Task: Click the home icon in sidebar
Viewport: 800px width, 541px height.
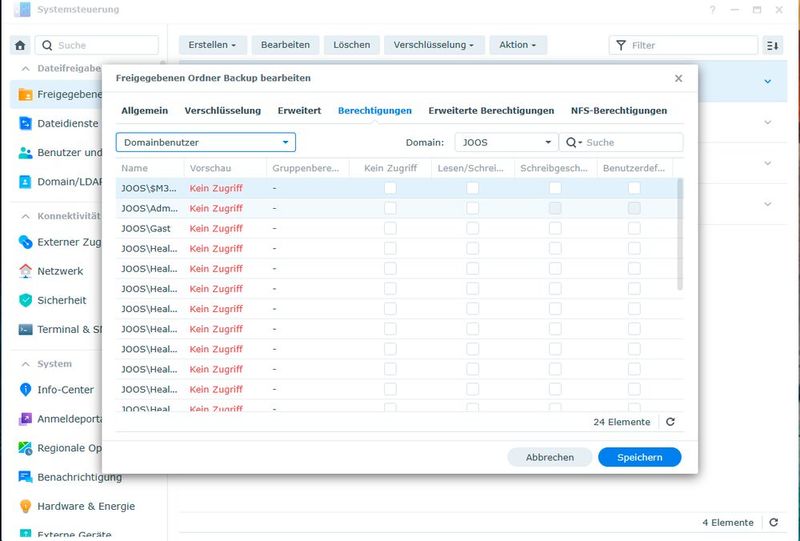Action: point(20,45)
